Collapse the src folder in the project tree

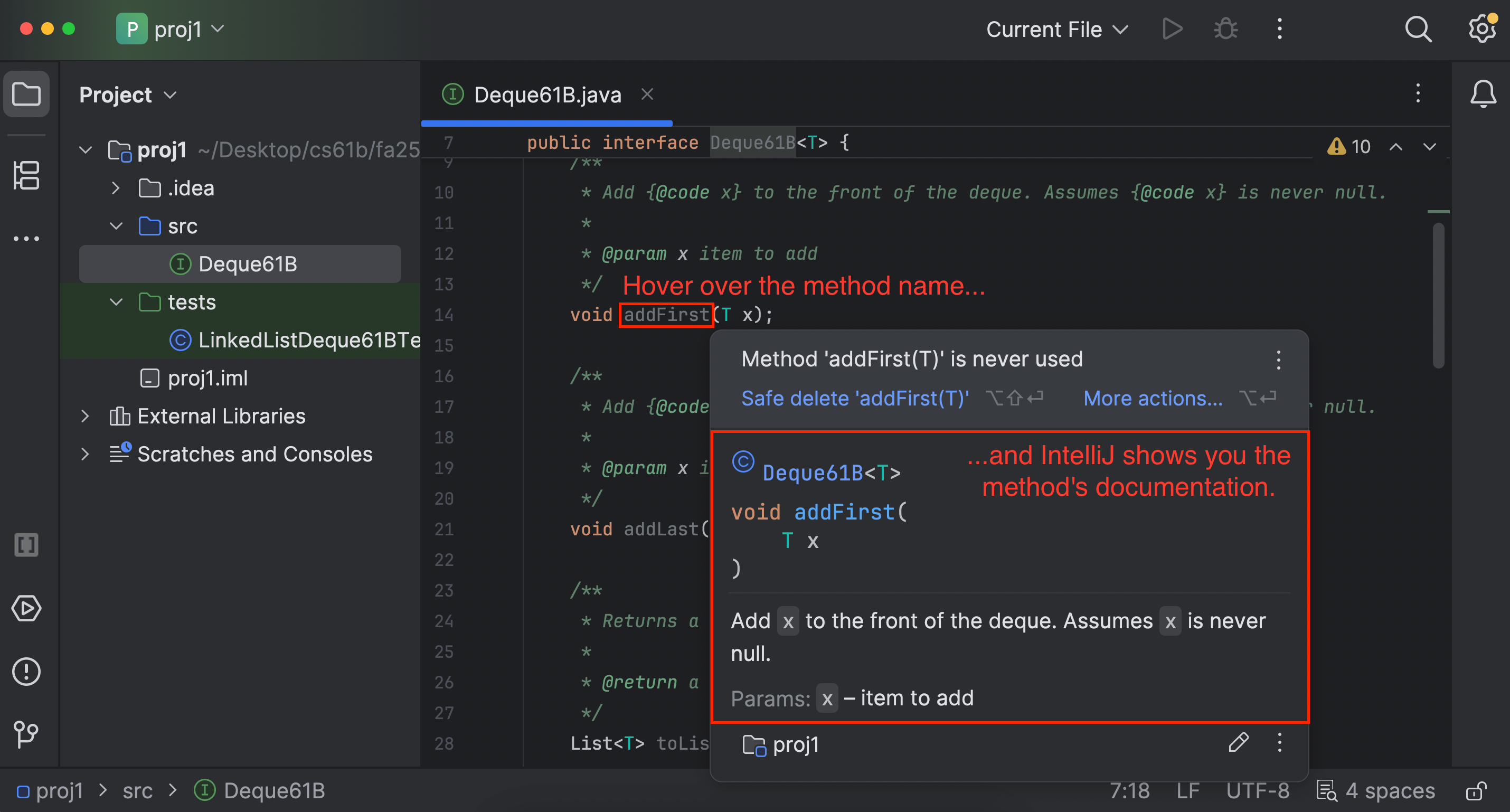click(x=116, y=226)
